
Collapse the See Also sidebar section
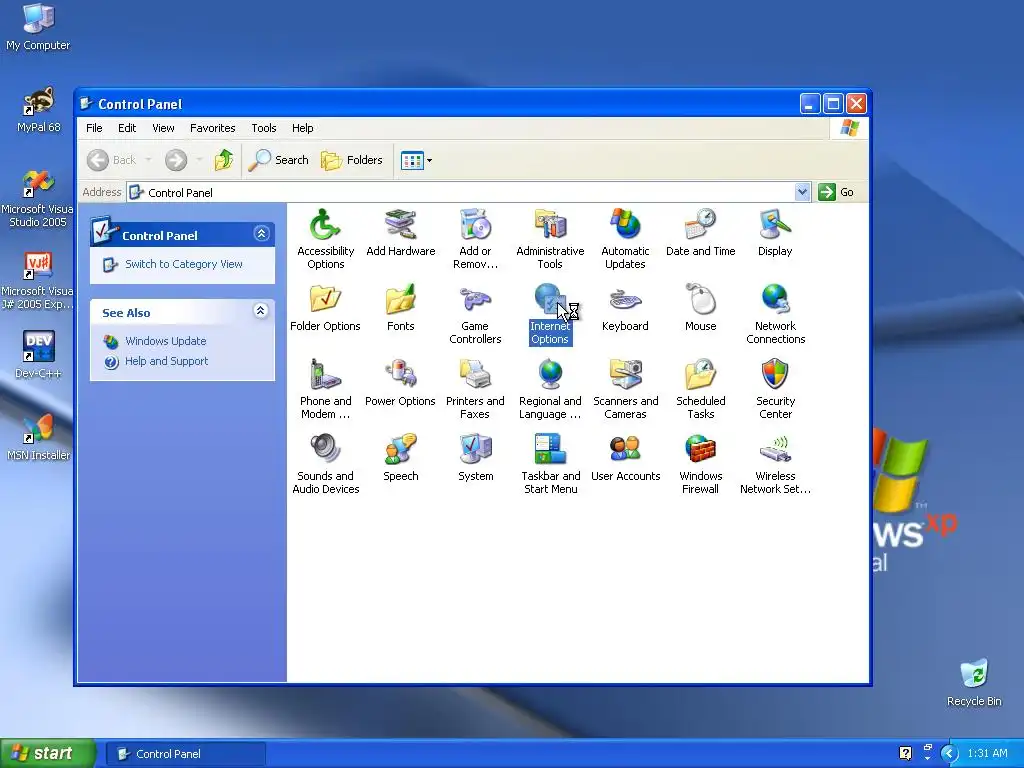tap(261, 311)
